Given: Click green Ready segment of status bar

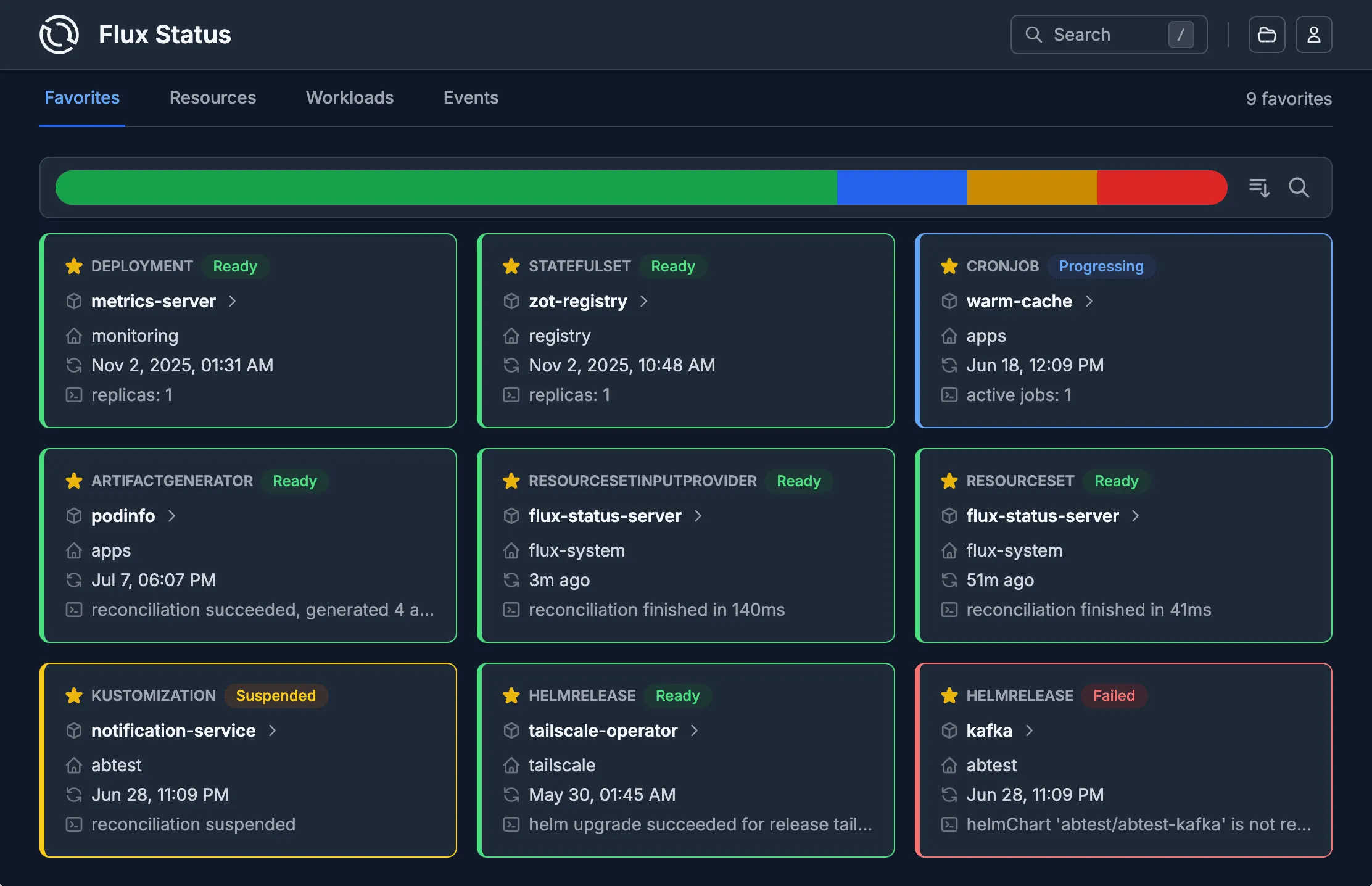Looking at the screenshot, I should [x=446, y=188].
